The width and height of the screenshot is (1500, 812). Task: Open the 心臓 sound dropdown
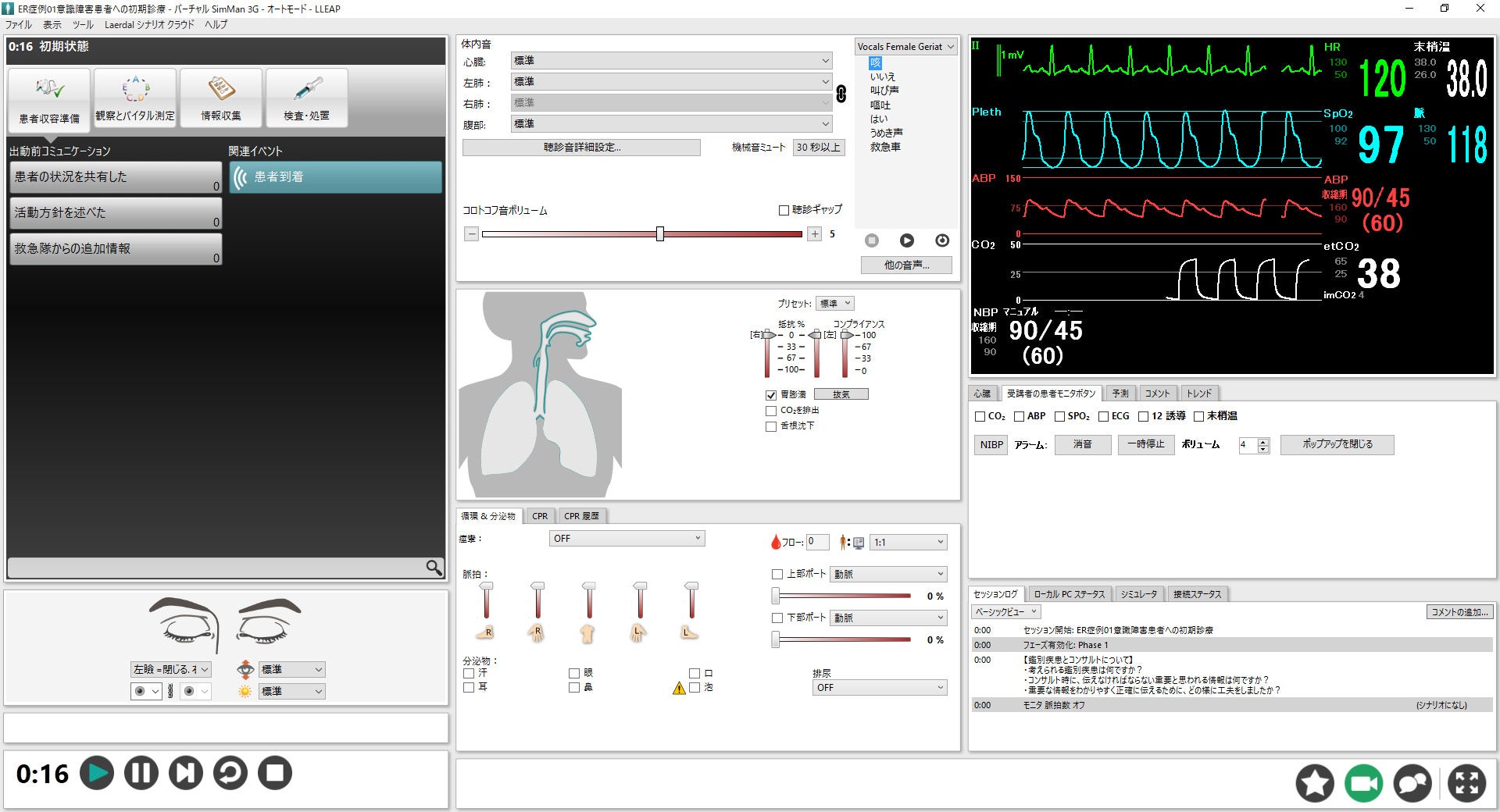(671, 61)
